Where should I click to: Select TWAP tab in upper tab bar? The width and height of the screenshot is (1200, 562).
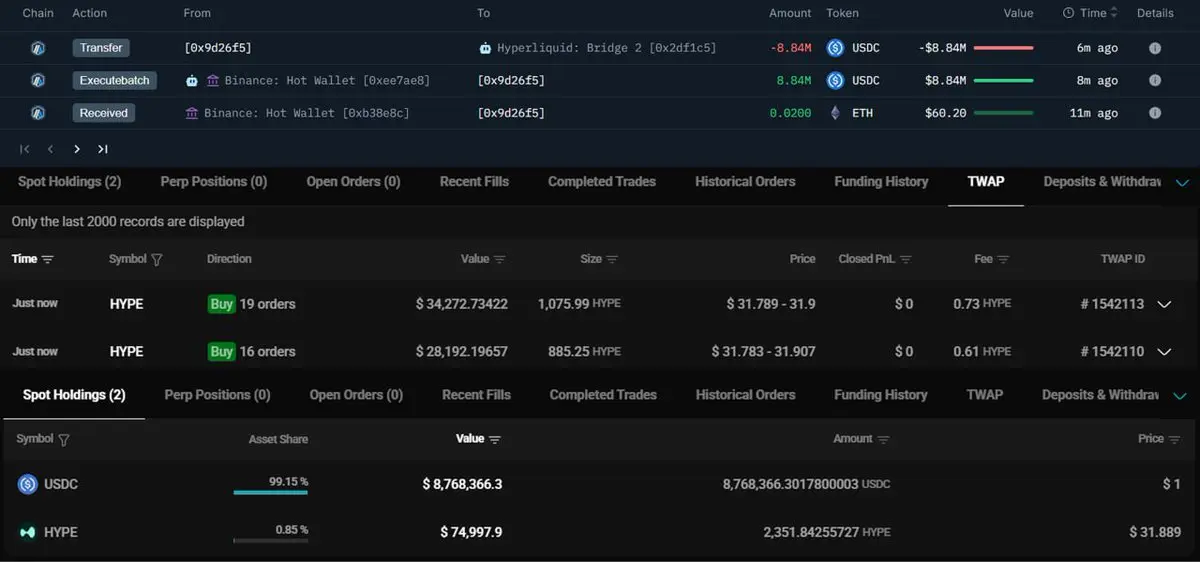(x=986, y=181)
